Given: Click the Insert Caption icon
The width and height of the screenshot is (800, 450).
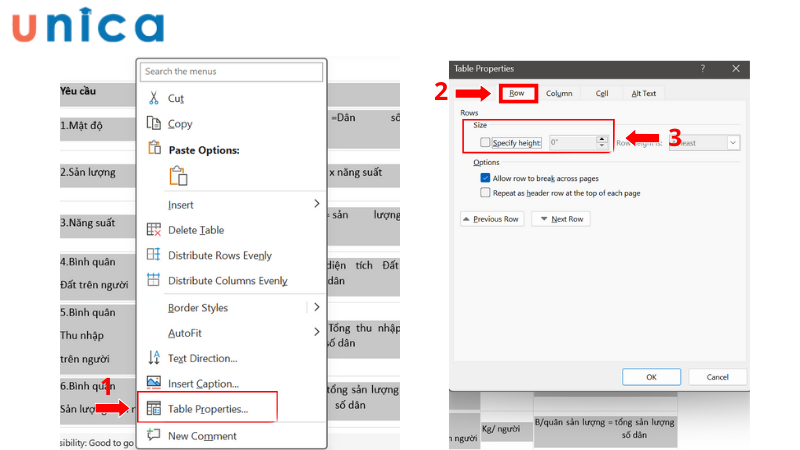Looking at the screenshot, I should tap(154, 383).
